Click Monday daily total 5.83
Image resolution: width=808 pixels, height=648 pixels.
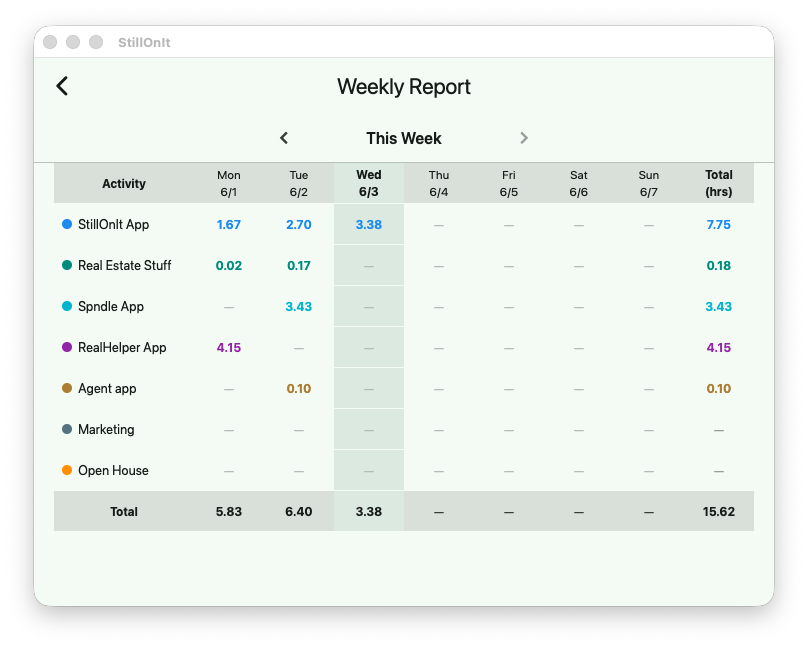(229, 511)
